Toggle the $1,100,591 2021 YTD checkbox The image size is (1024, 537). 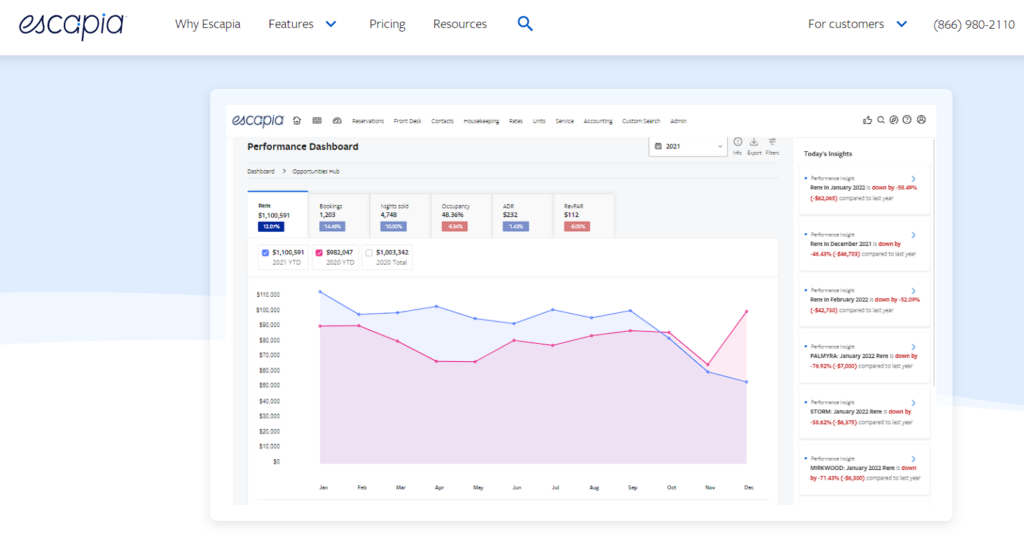tap(265, 253)
